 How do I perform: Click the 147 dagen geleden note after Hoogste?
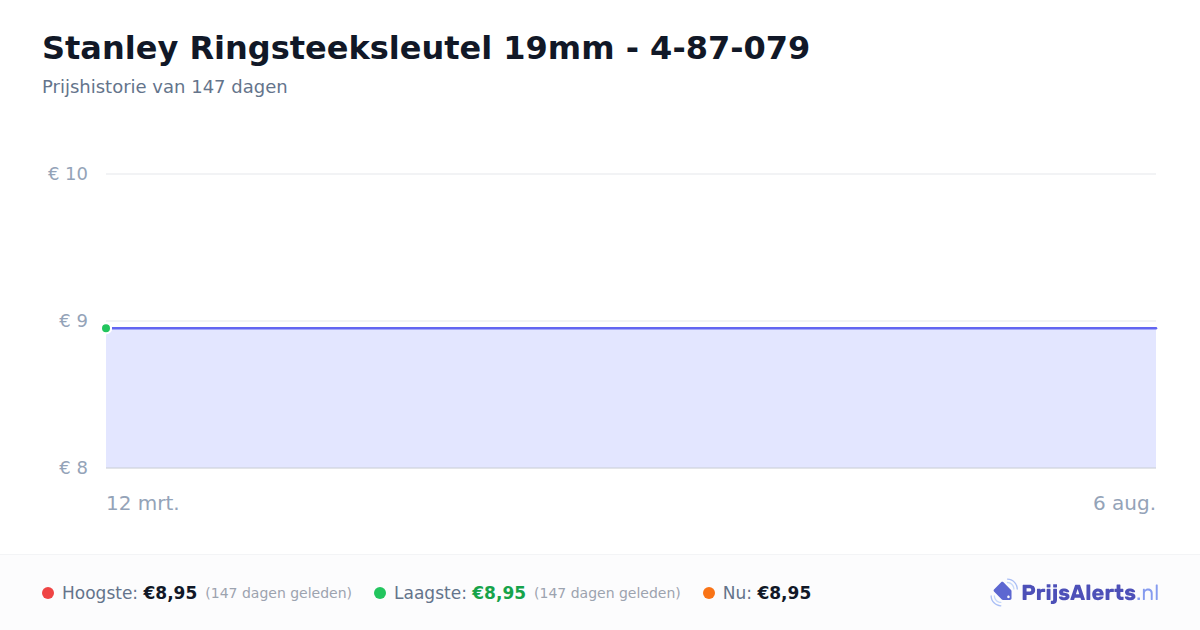(x=279, y=593)
